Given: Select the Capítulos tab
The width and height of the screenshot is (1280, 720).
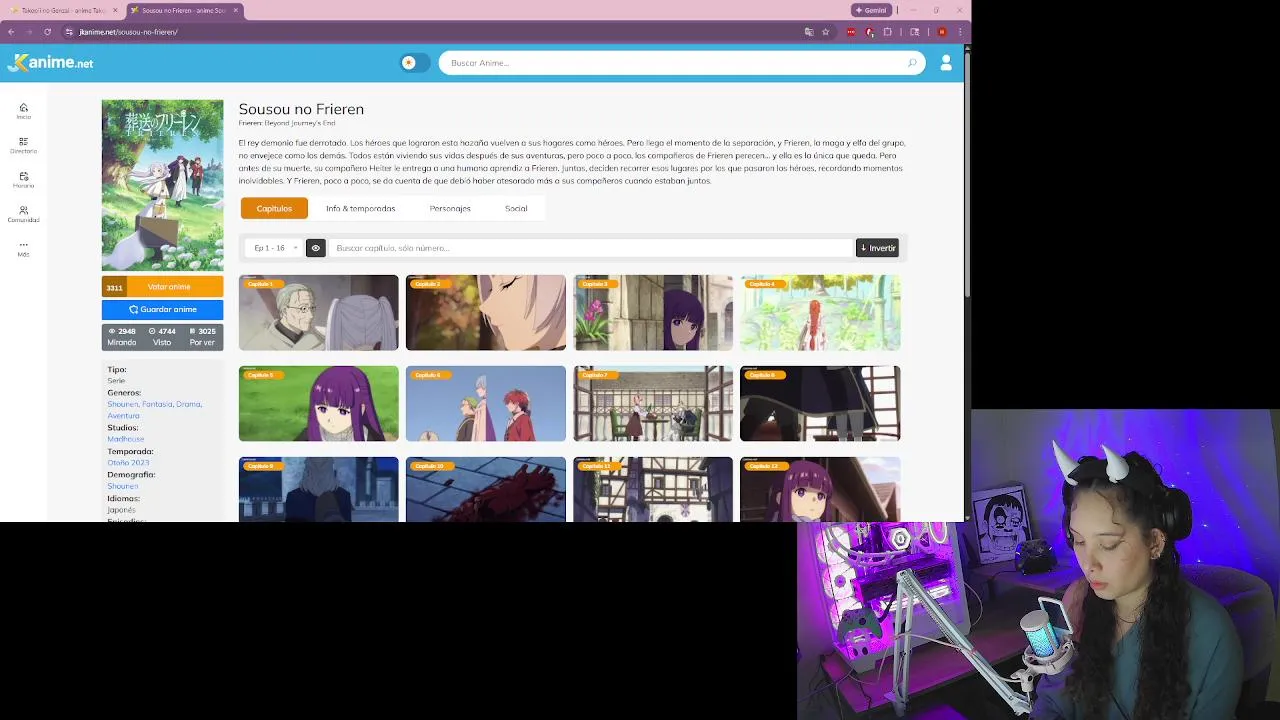Looking at the screenshot, I should (x=274, y=208).
